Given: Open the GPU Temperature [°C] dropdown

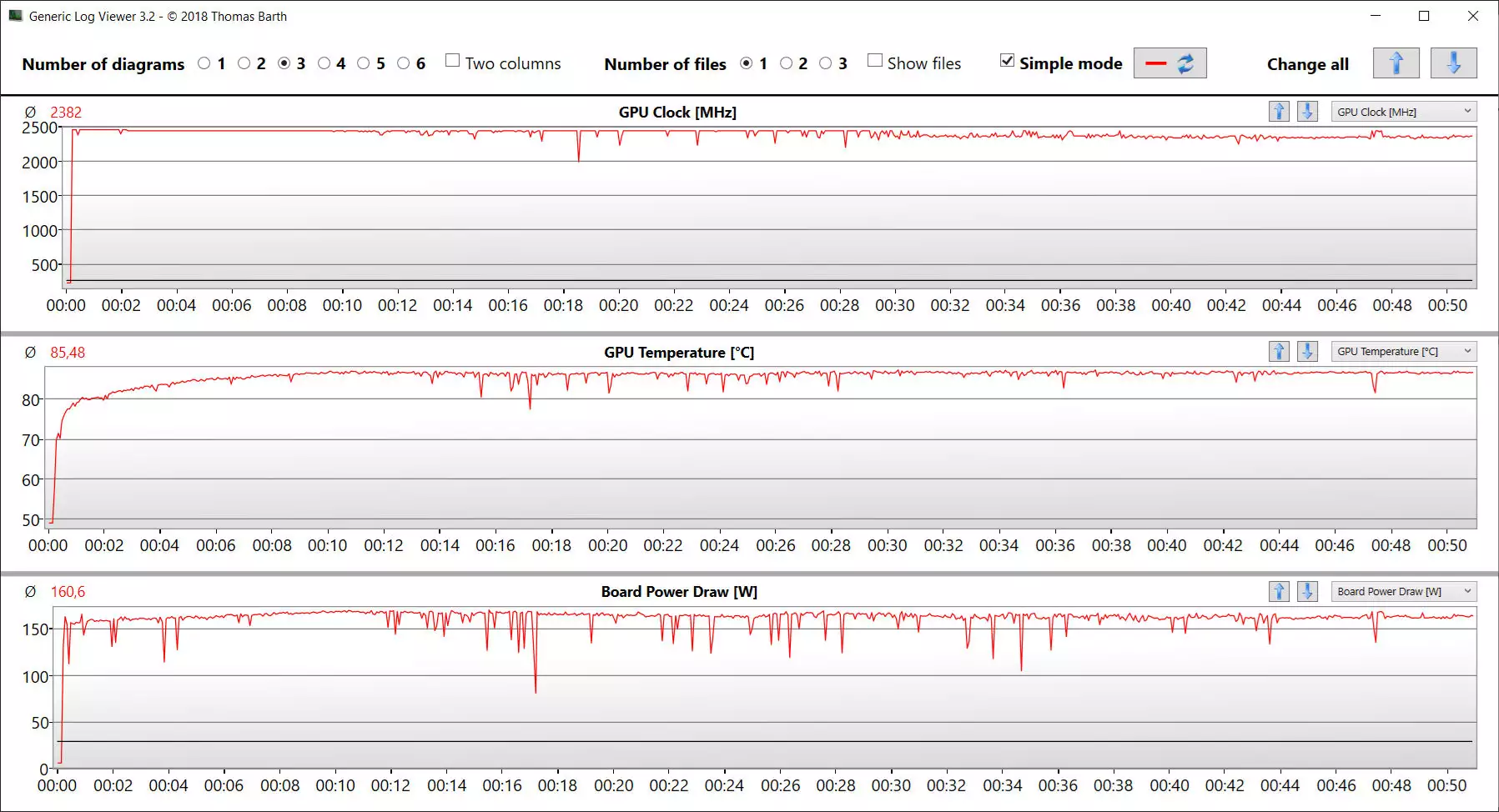Looking at the screenshot, I should click(1403, 352).
